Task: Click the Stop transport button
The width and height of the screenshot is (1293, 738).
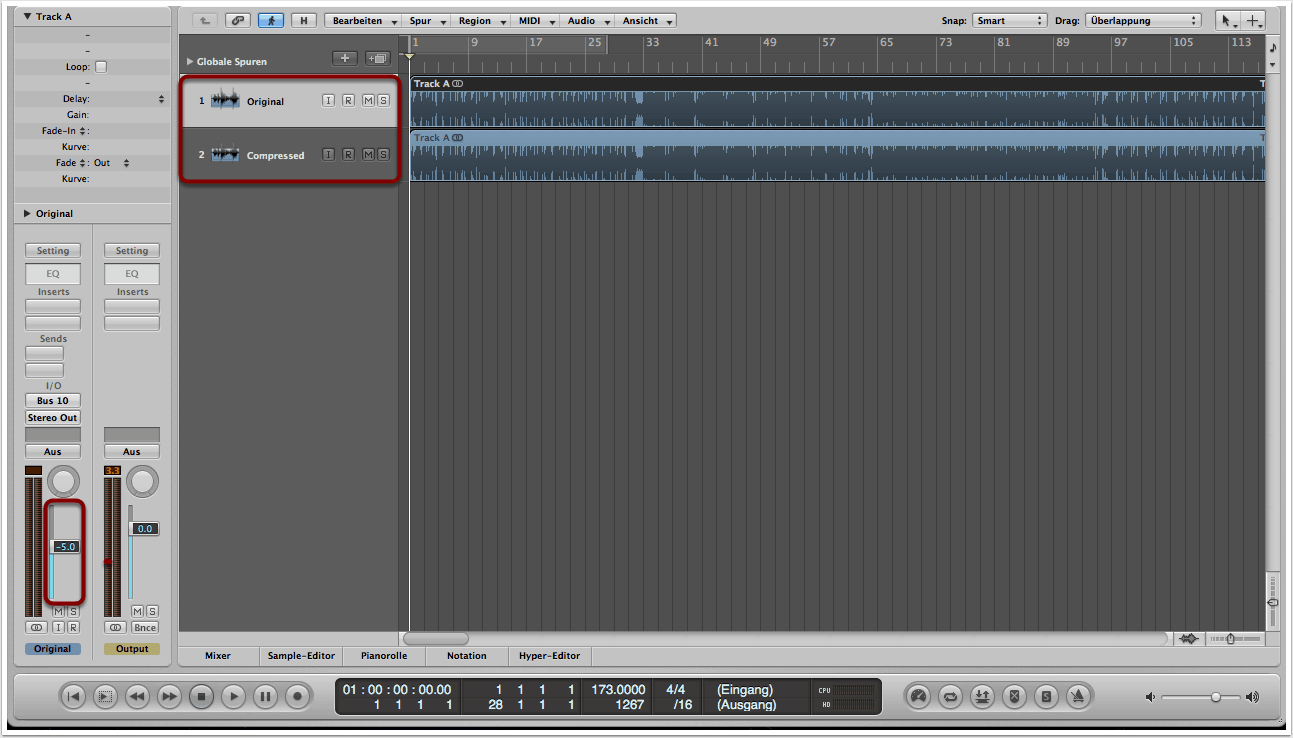Action: (201, 696)
